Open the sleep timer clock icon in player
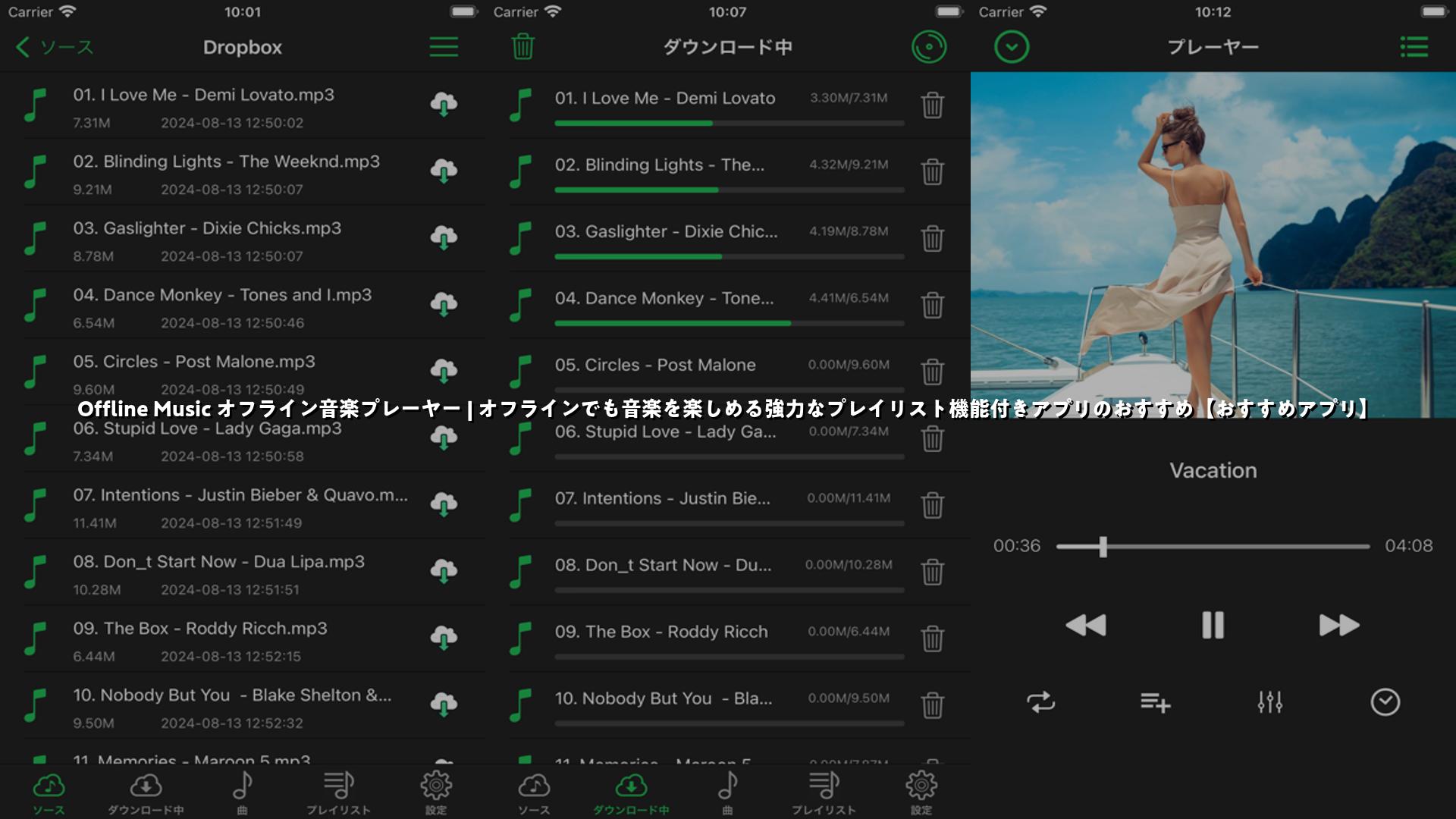Viewport: 1456px width, 819px height. coord(1385,702)
